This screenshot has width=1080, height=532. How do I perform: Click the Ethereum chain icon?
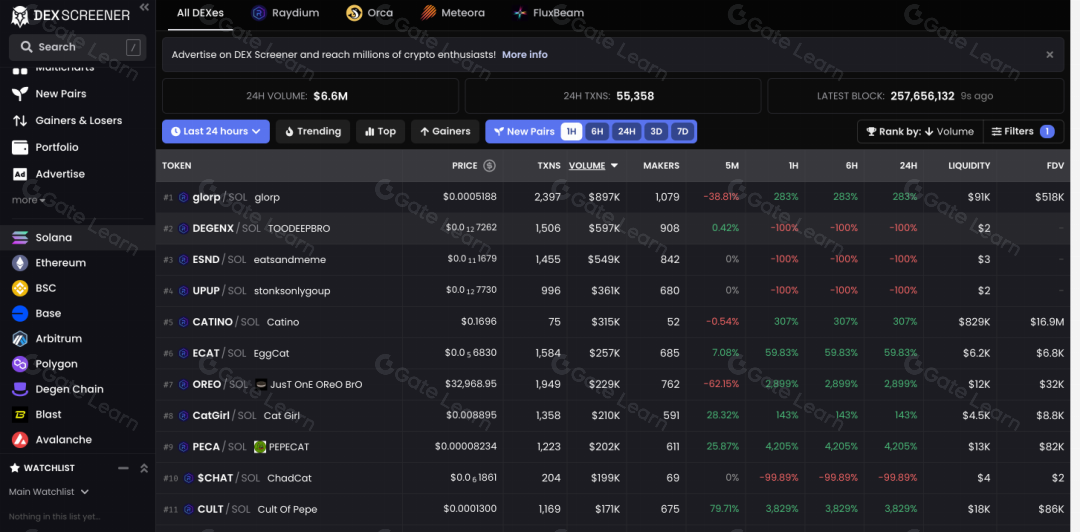pos(20,263)
